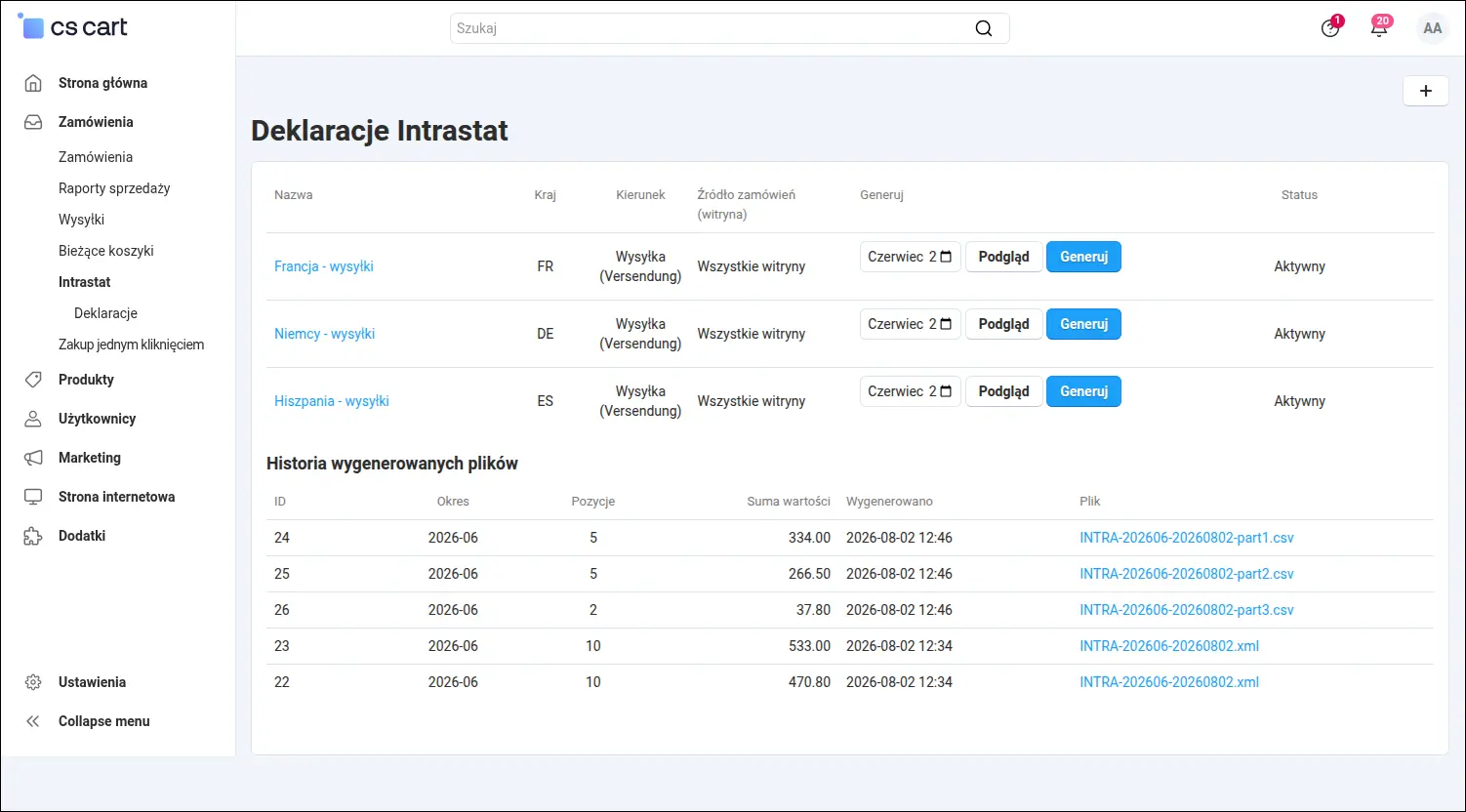Click Generuj for Francja declaration
The width and height of the screenshot is (1466, 812).
tap(1083, 257)
